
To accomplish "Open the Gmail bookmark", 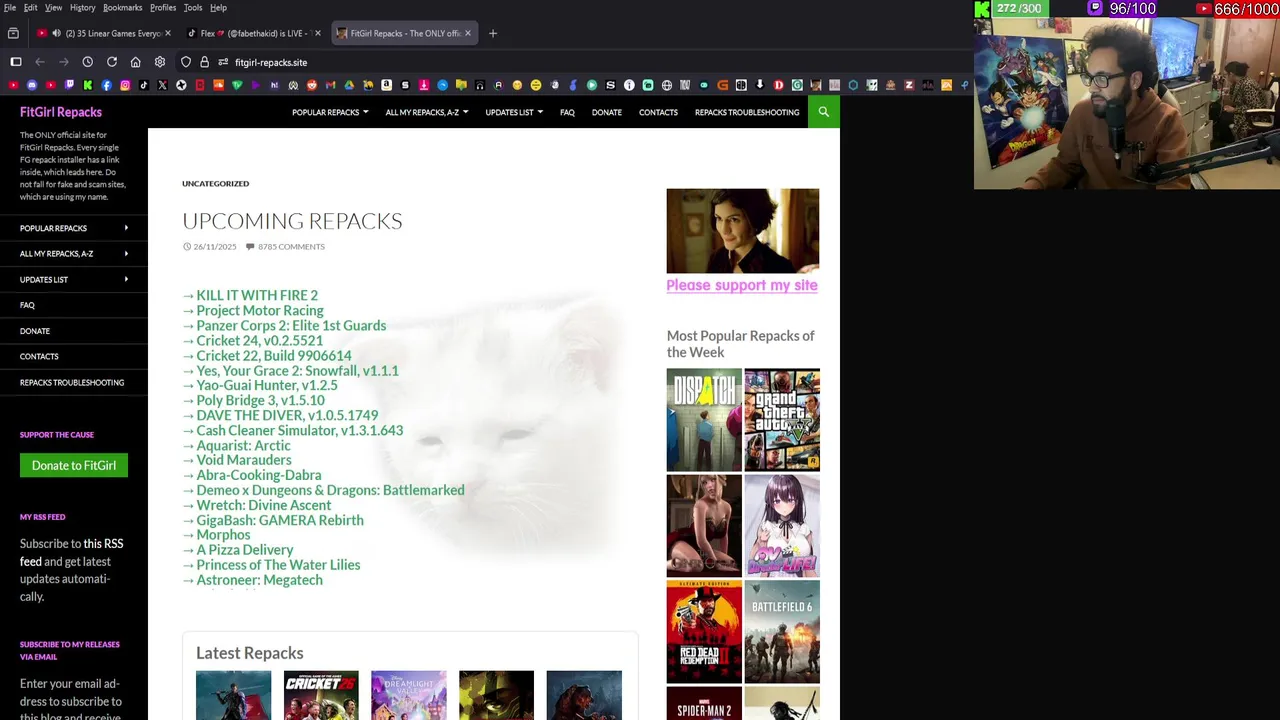I will (x=330, y=85).
